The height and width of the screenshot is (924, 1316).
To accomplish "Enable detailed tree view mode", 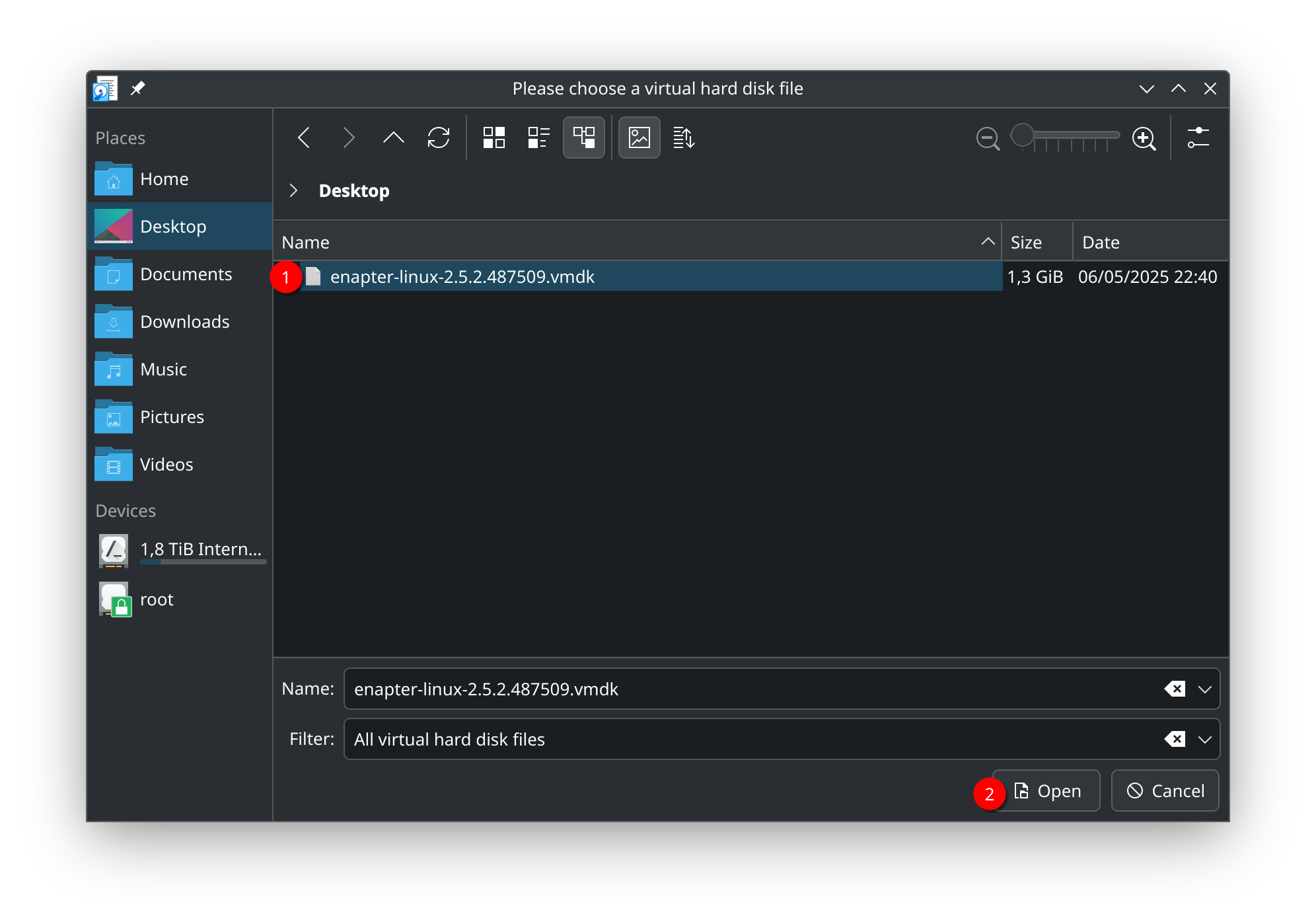I will (x=583, y=137).
